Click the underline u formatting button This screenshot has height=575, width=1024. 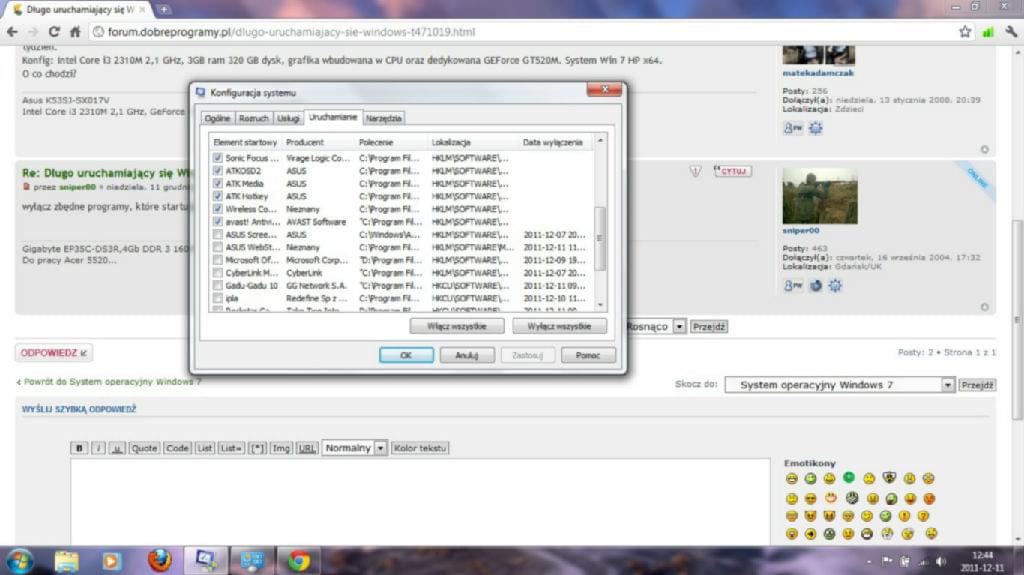tap(117, 448)
